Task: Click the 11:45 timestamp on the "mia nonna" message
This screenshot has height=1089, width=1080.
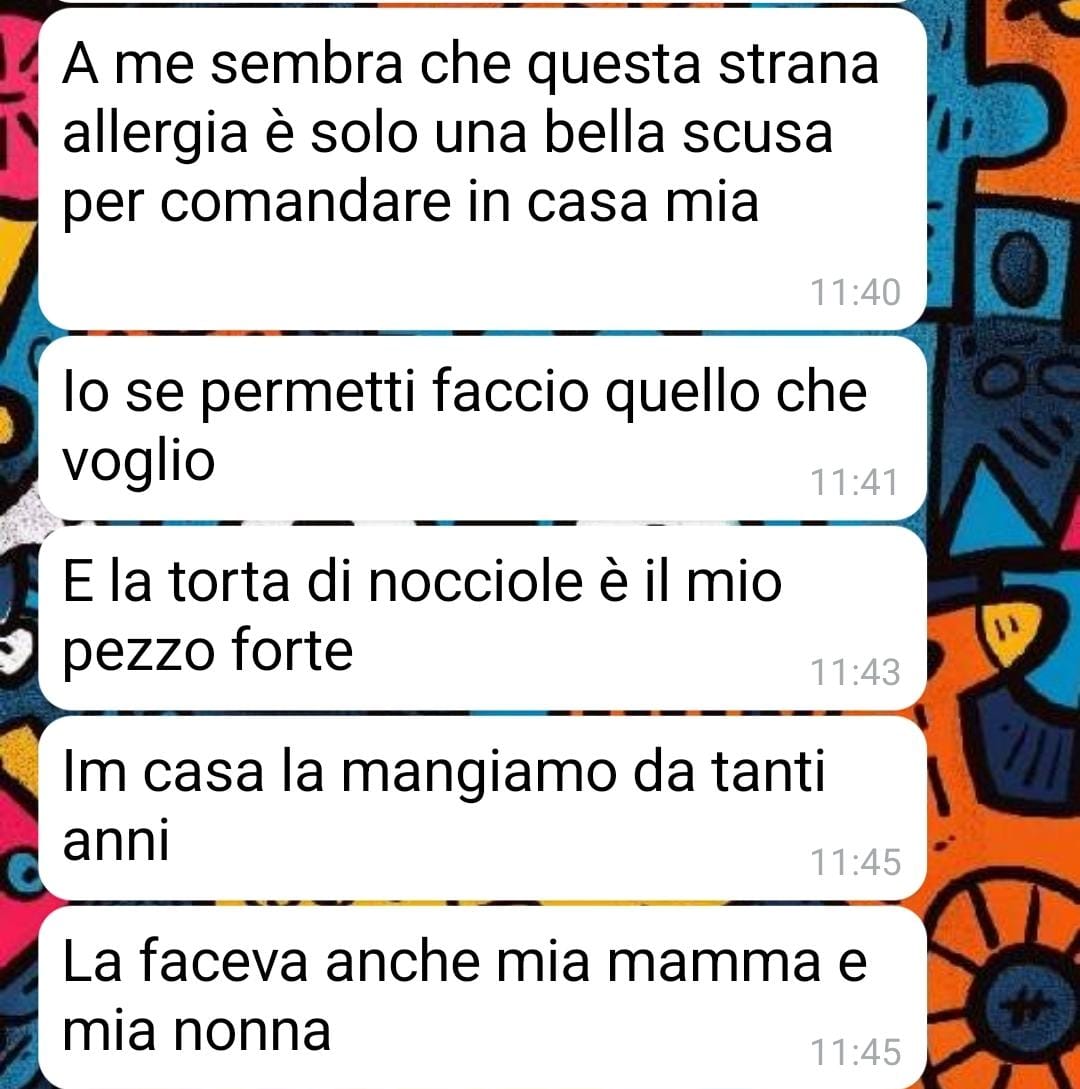Action: 855,1051
